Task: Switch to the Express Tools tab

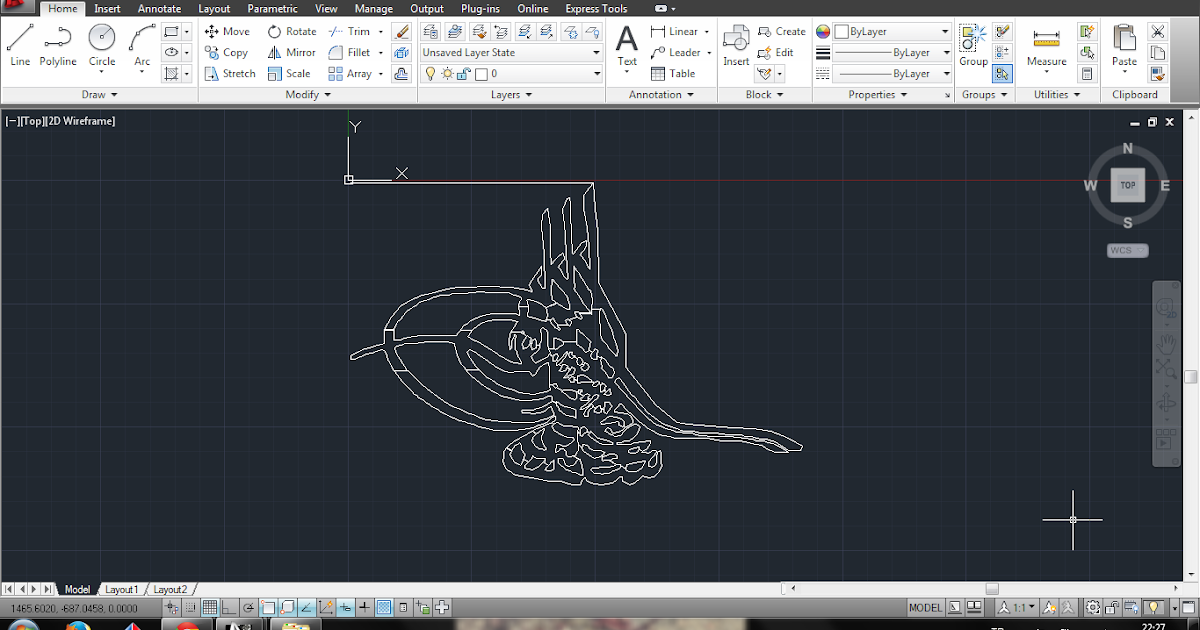Action: click(596, 8)
